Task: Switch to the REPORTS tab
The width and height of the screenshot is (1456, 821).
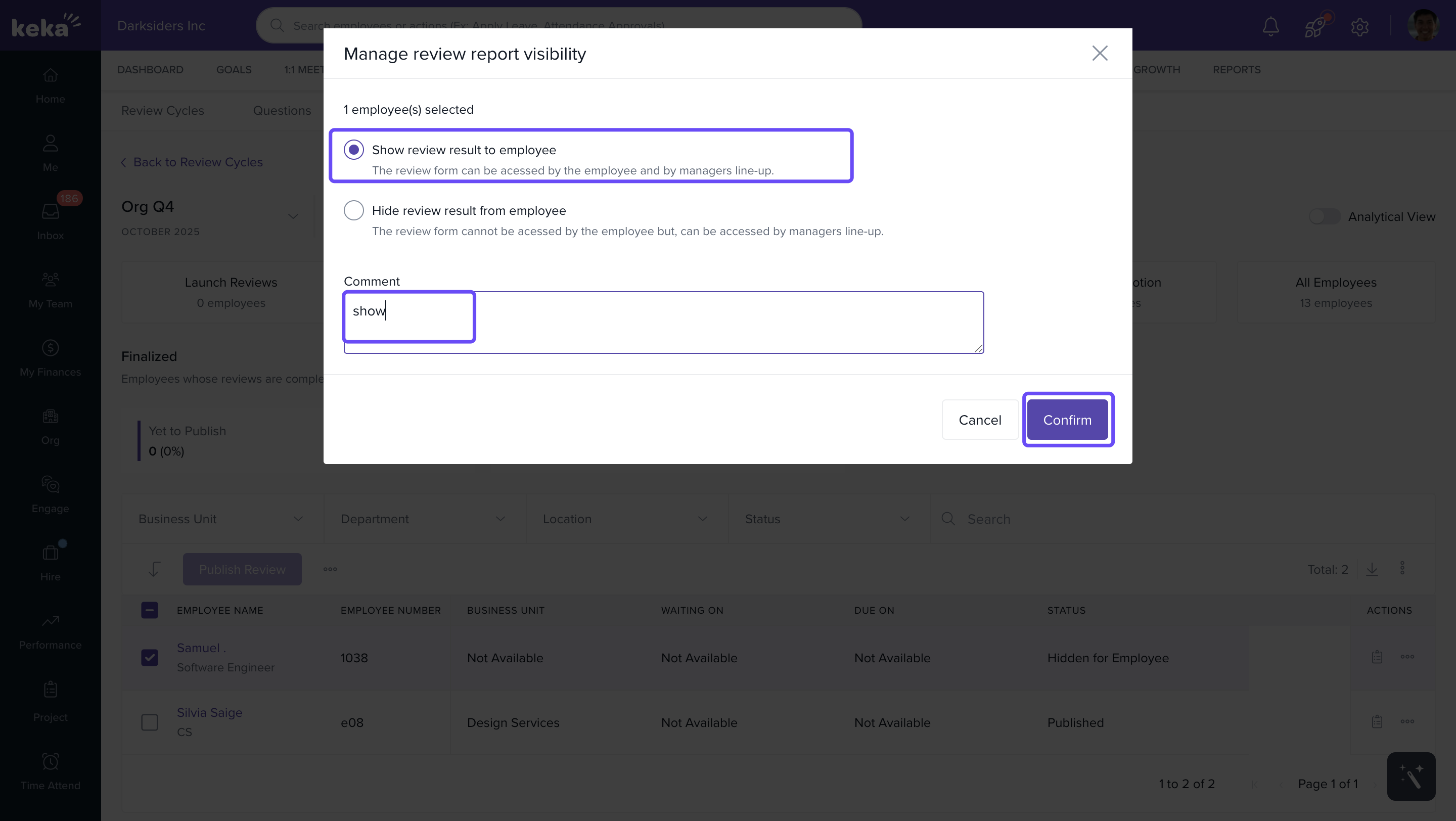Action: pos(1236,69)
